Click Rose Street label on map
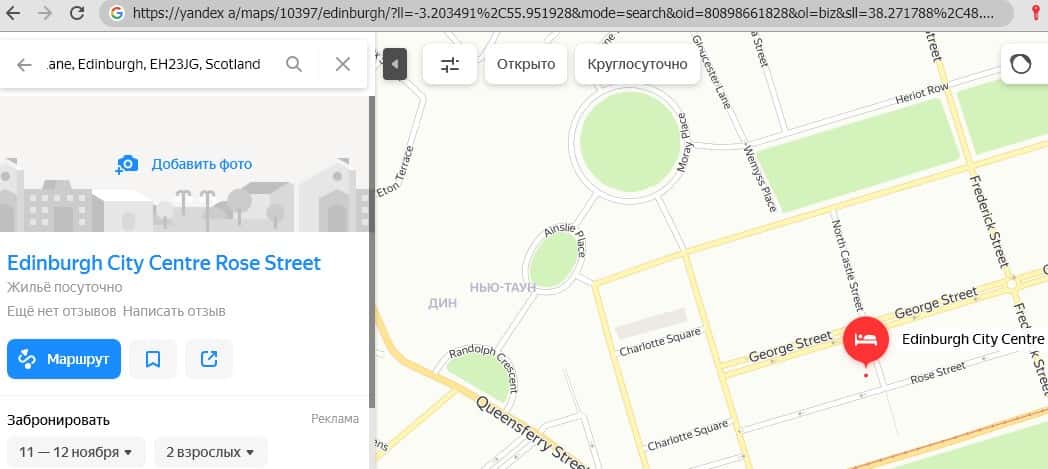 click(x=938, y=373)
